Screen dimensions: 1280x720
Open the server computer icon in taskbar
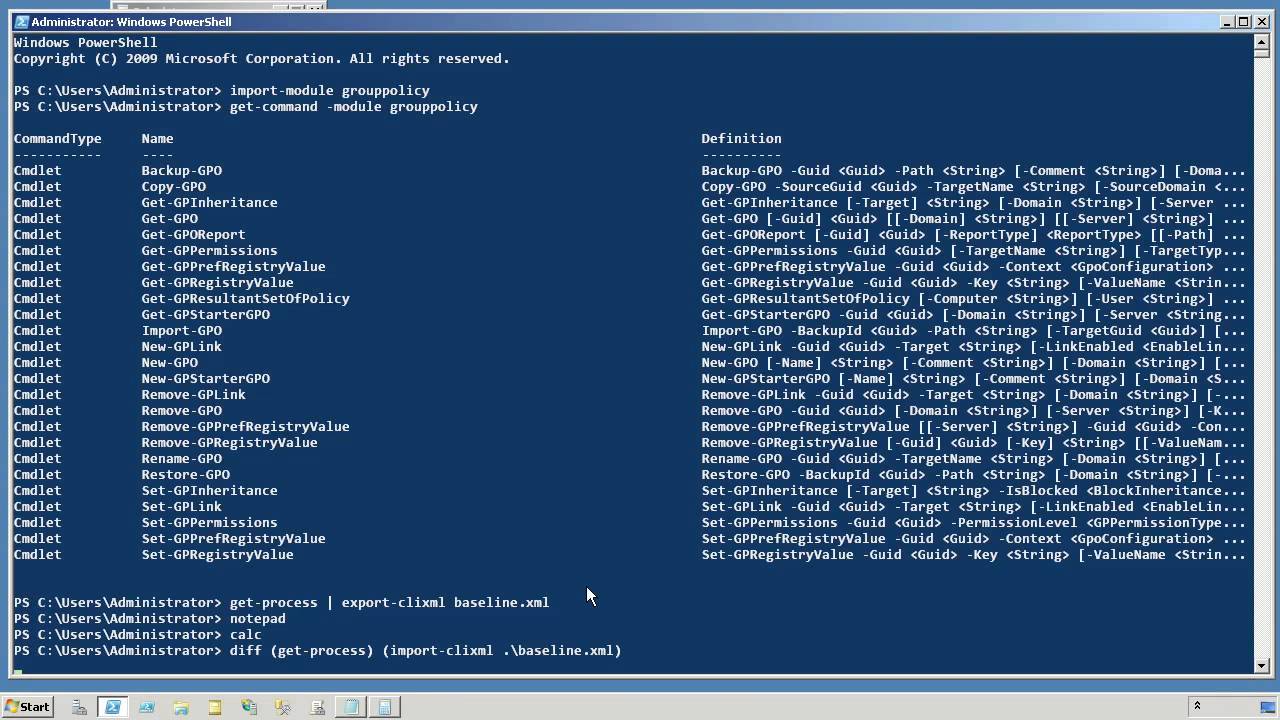pyautogui.click(x=317, y=707)
